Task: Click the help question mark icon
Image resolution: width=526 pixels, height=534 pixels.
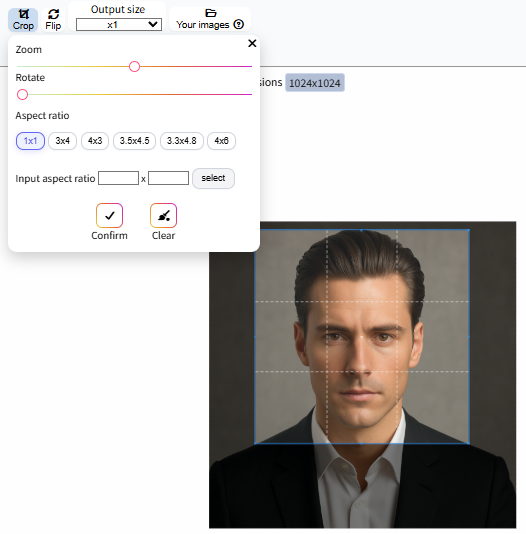Action: (239, 25)
